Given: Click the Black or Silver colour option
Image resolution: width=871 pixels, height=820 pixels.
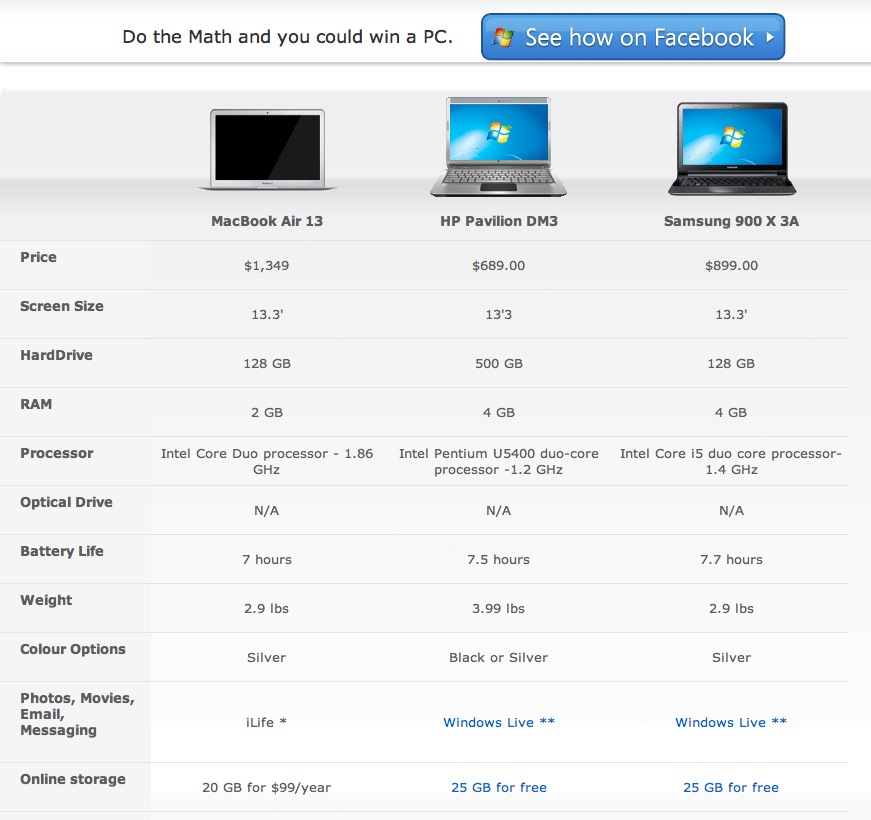Looking at the screenshot, I should 499,657.
